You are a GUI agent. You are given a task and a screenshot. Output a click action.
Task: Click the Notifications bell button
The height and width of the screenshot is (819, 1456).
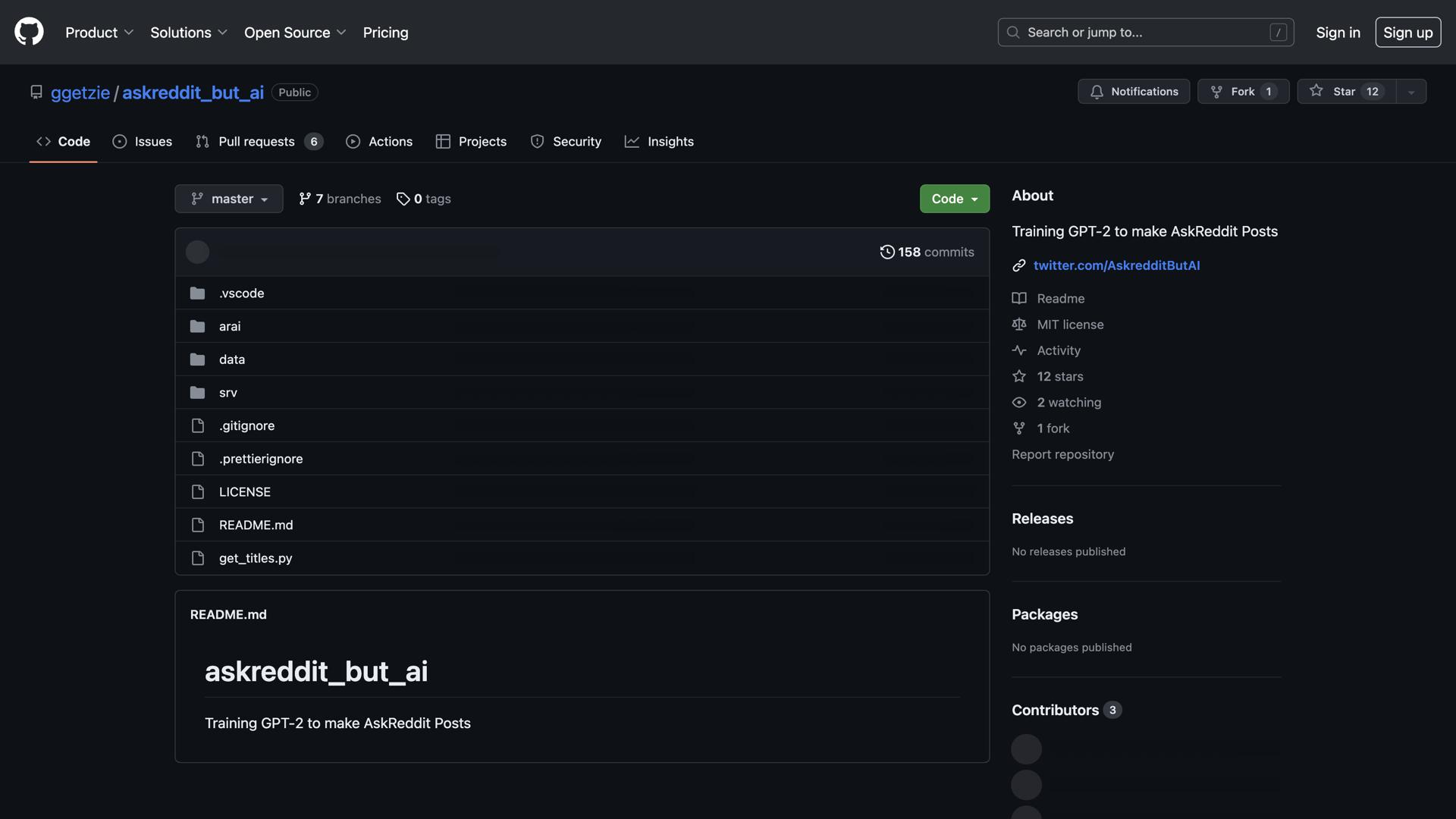point(1133,92)
